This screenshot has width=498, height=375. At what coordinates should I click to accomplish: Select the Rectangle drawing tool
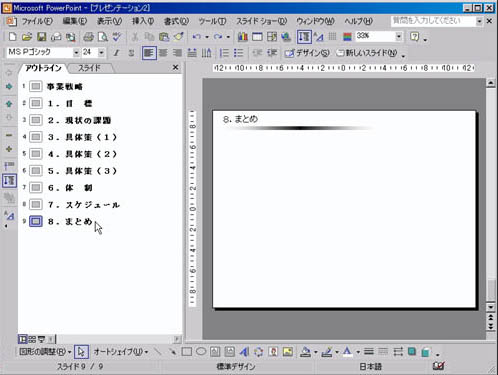point(187,352)
